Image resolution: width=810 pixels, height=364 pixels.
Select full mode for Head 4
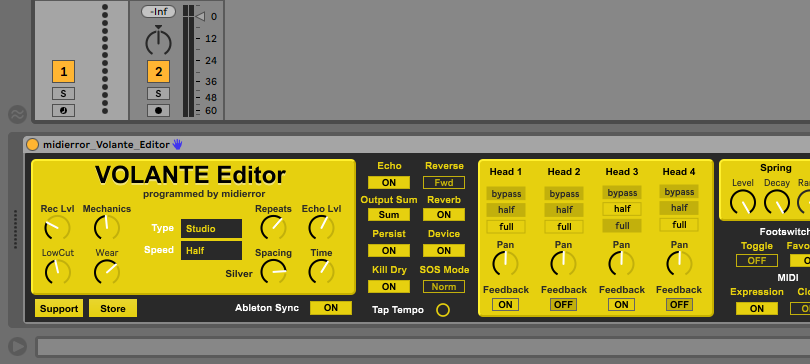[x=679, y=225]
